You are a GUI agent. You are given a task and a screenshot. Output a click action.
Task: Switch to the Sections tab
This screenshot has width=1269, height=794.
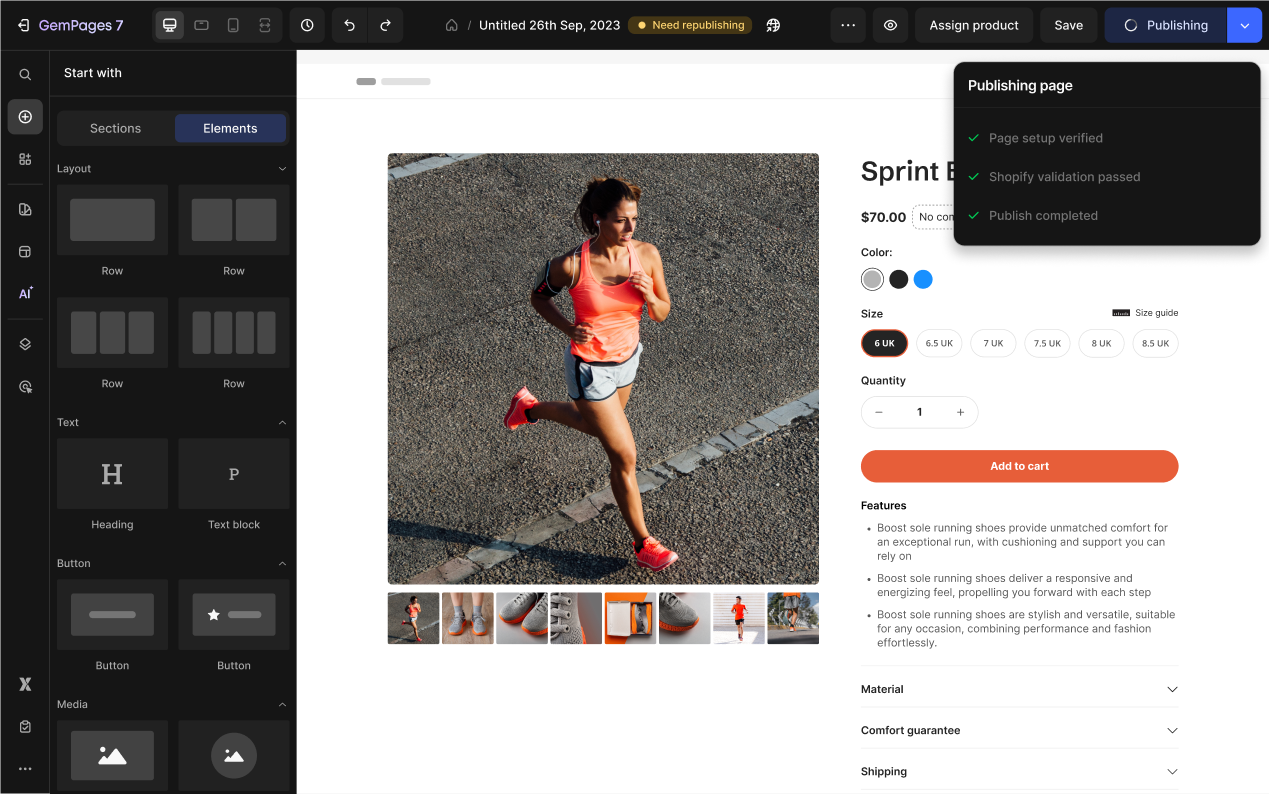(114, 128)
